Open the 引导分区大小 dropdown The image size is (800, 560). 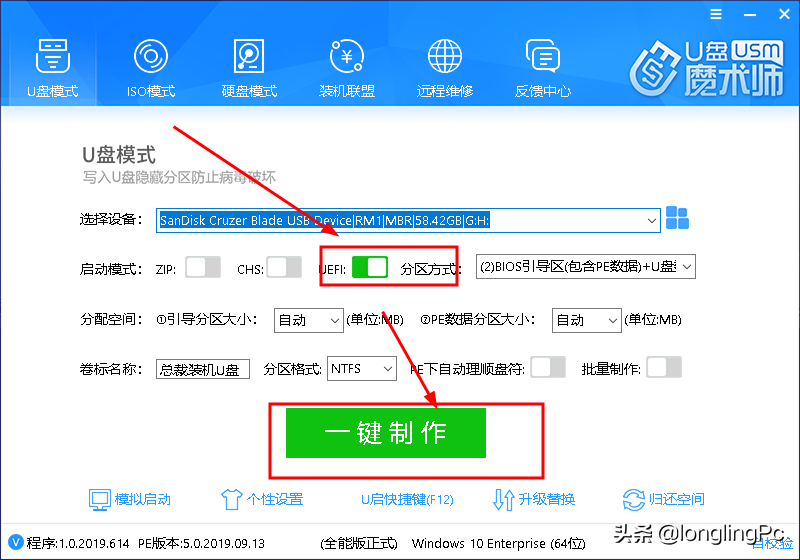309,320
